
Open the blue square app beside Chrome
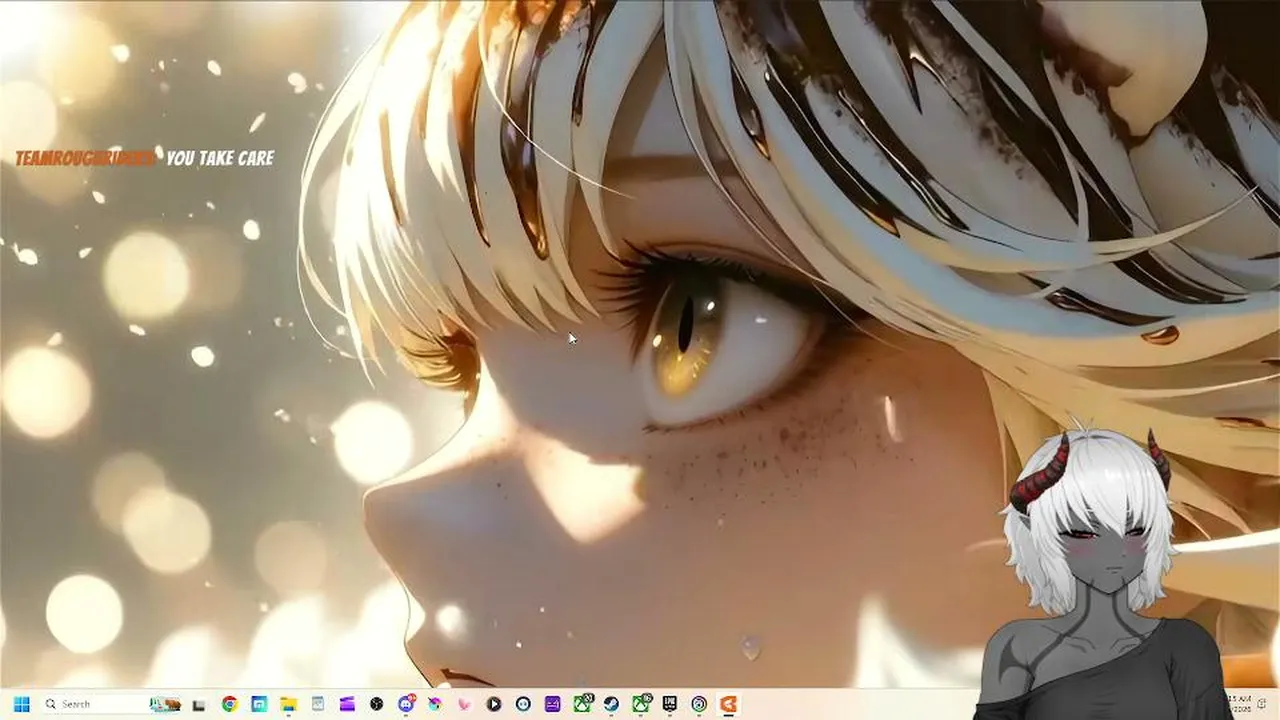(x=259, y=704)
